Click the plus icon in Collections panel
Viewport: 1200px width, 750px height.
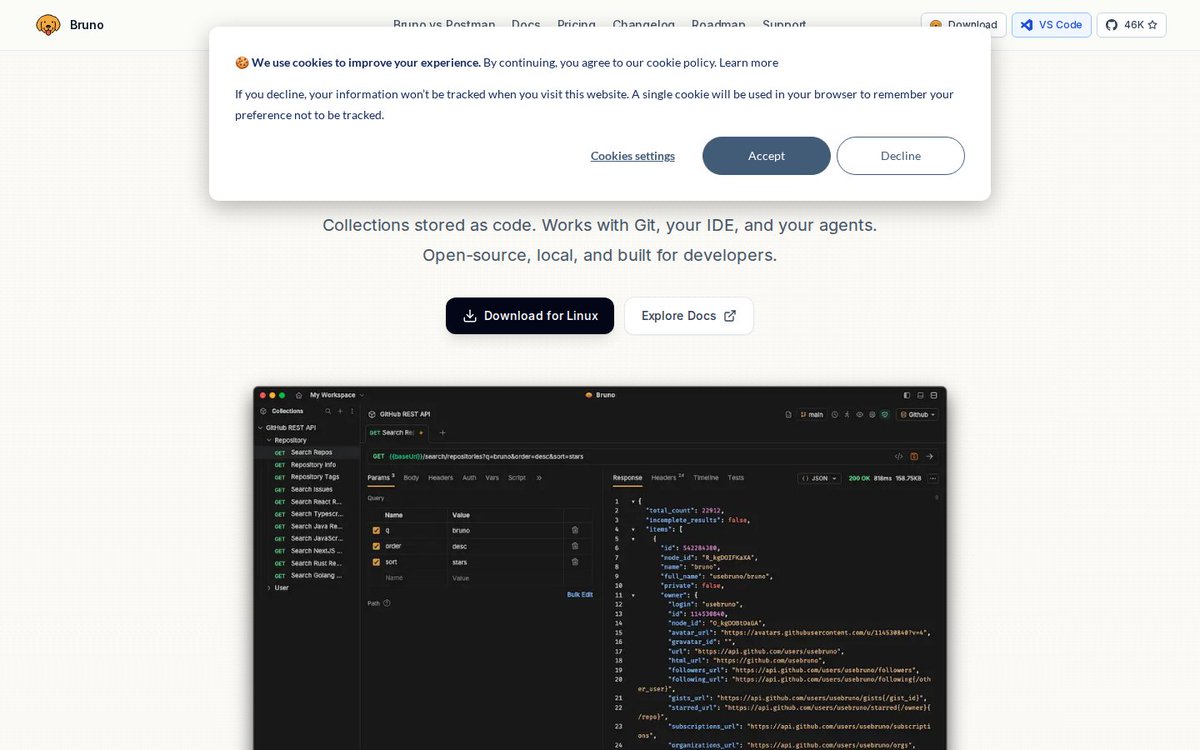coord(340,411)
